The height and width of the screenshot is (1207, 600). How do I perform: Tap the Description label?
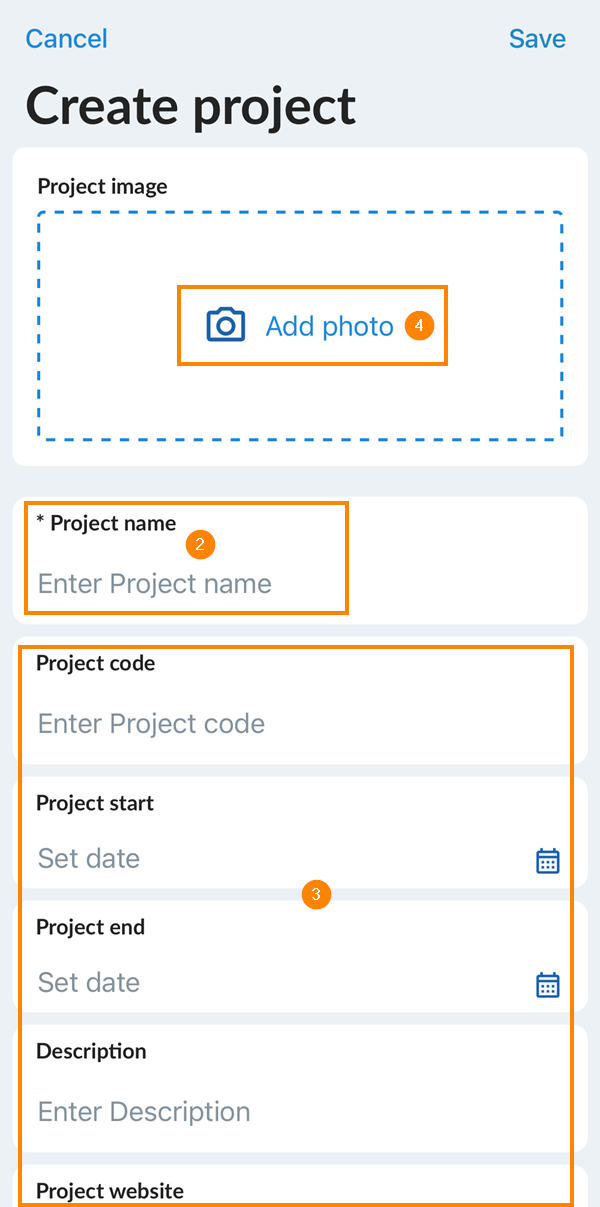(x=91, y=1051)
